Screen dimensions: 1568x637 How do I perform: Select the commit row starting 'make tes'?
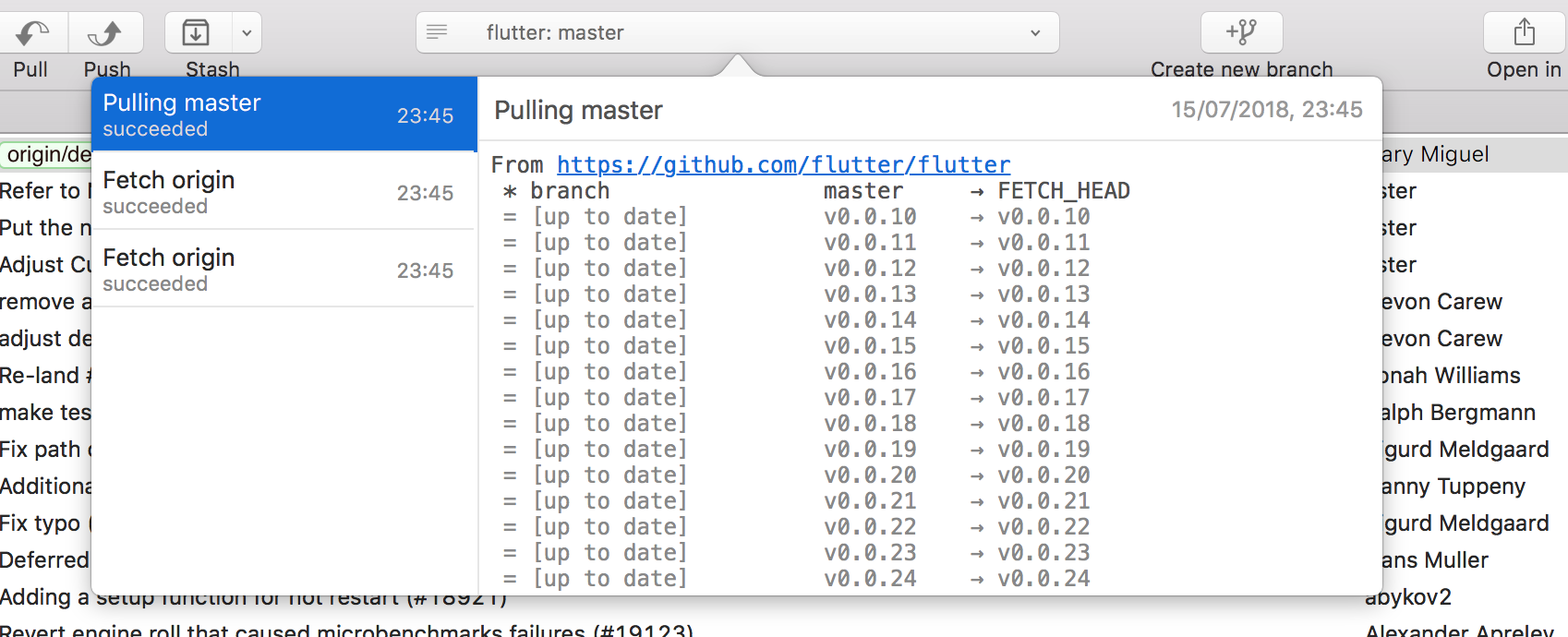click(x=46, y=413)
